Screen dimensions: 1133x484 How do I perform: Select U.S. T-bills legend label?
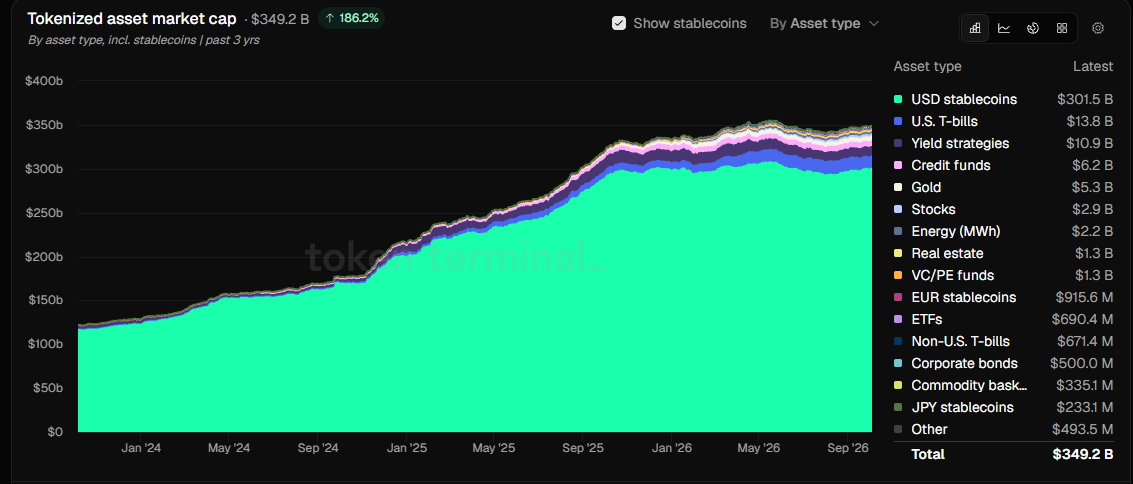944,121
